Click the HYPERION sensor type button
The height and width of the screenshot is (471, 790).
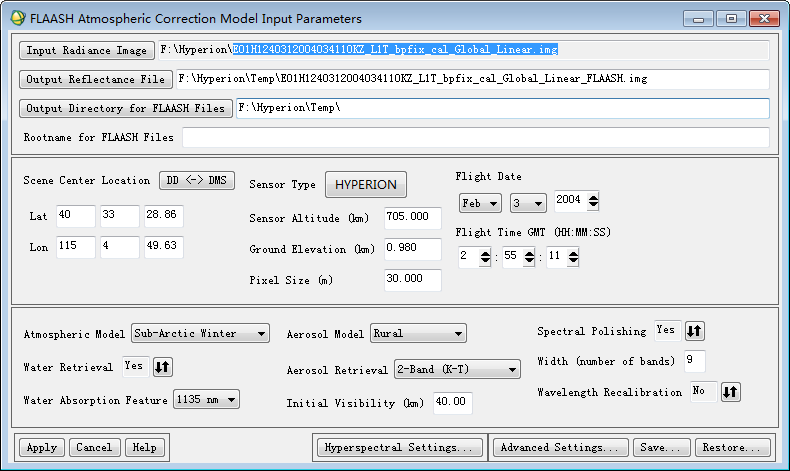pos(366,184)
